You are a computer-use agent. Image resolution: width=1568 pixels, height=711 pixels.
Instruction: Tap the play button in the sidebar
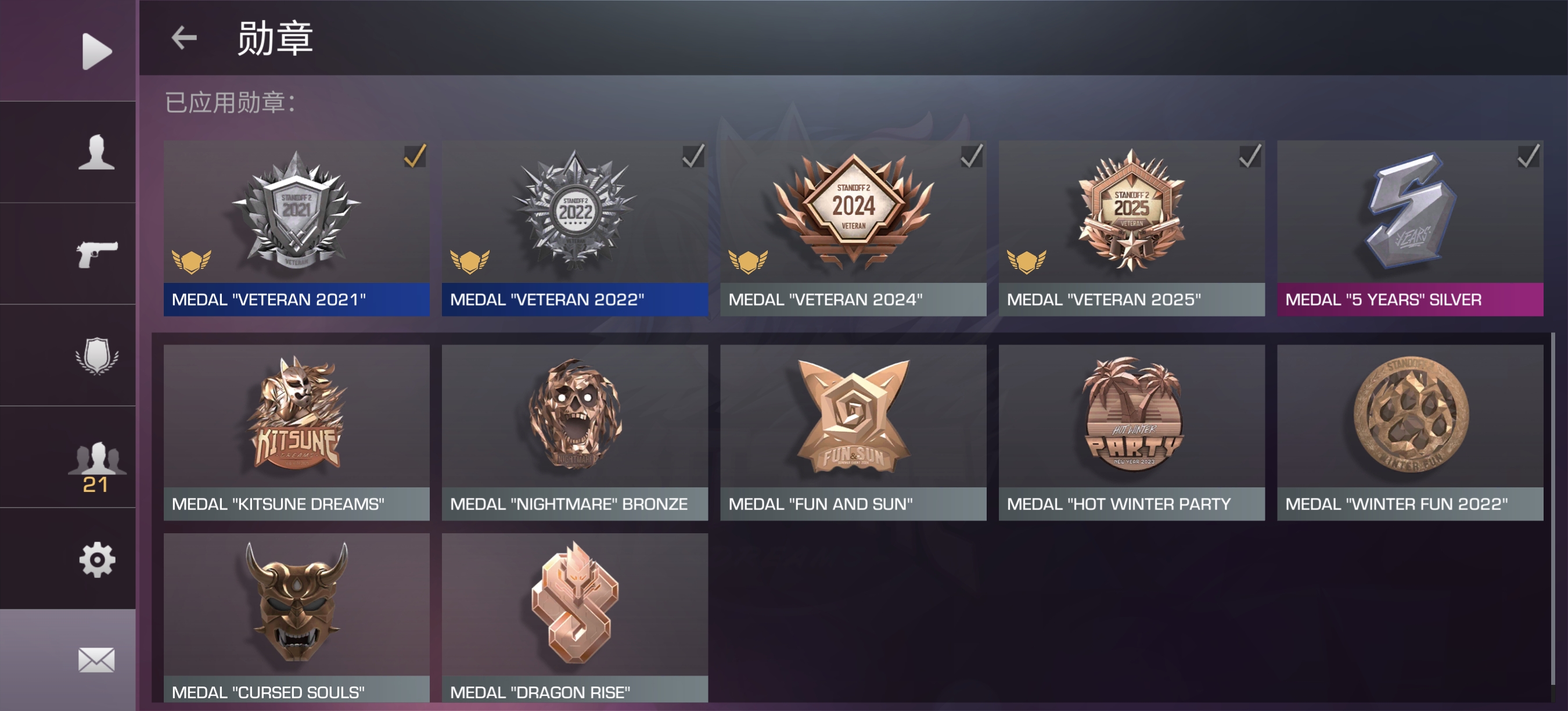[x=97, y=51]
